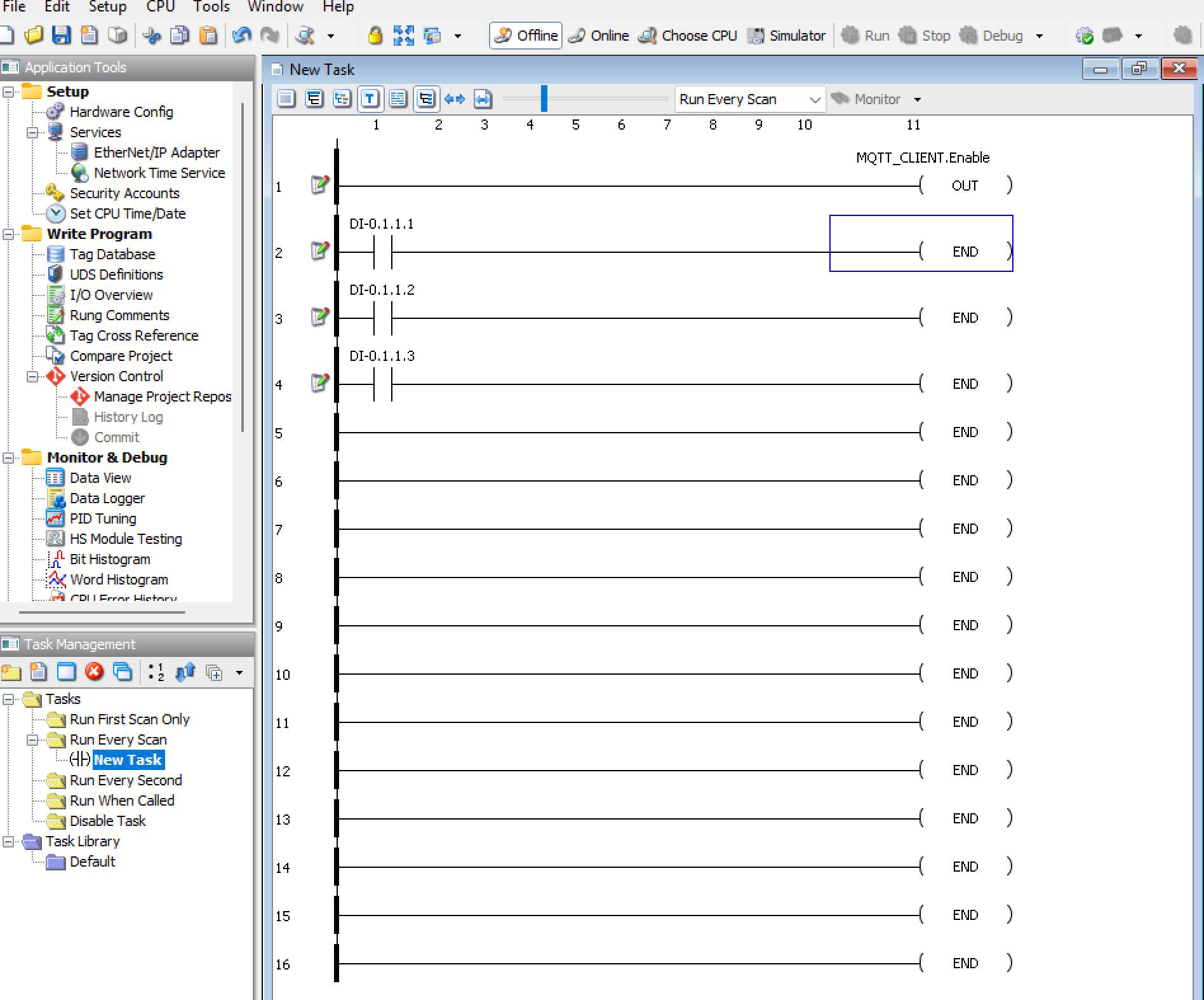The image size is (1204, 1000).
Task: Click the new task folder icon in Task Management
Action: click(11, 672)
